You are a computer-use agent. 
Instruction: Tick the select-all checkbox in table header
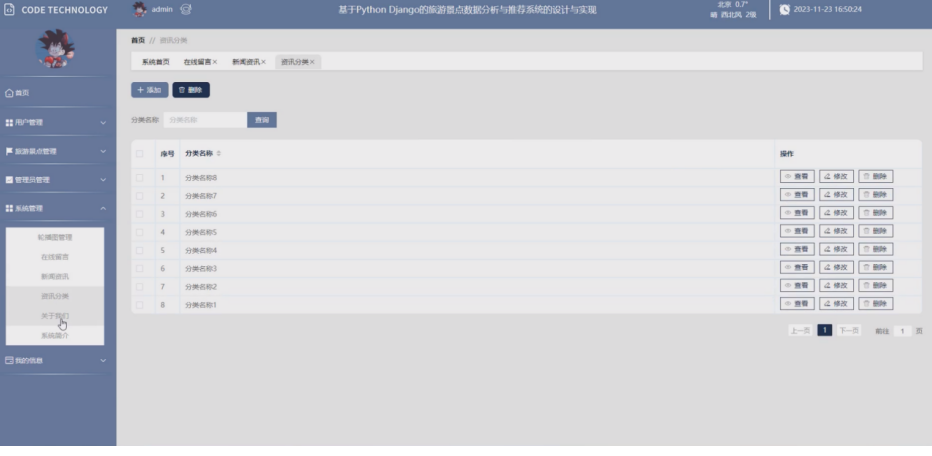pyautogui.click(x=141, y=154)
